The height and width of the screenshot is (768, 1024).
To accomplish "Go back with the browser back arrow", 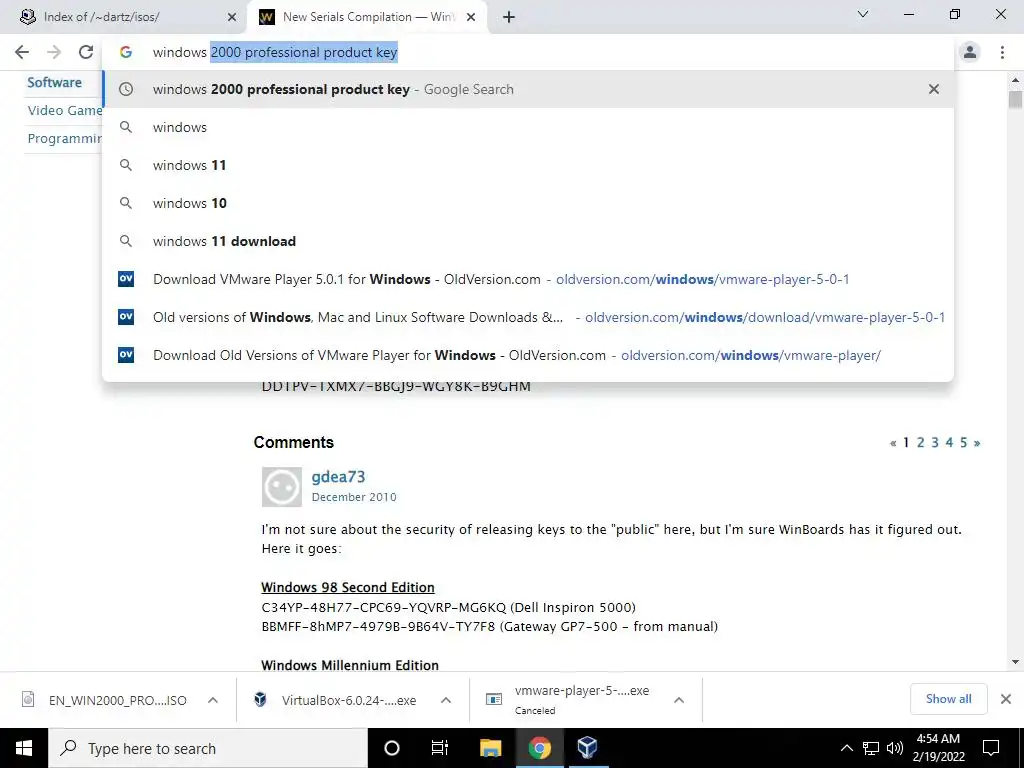I will coord(22,52).
